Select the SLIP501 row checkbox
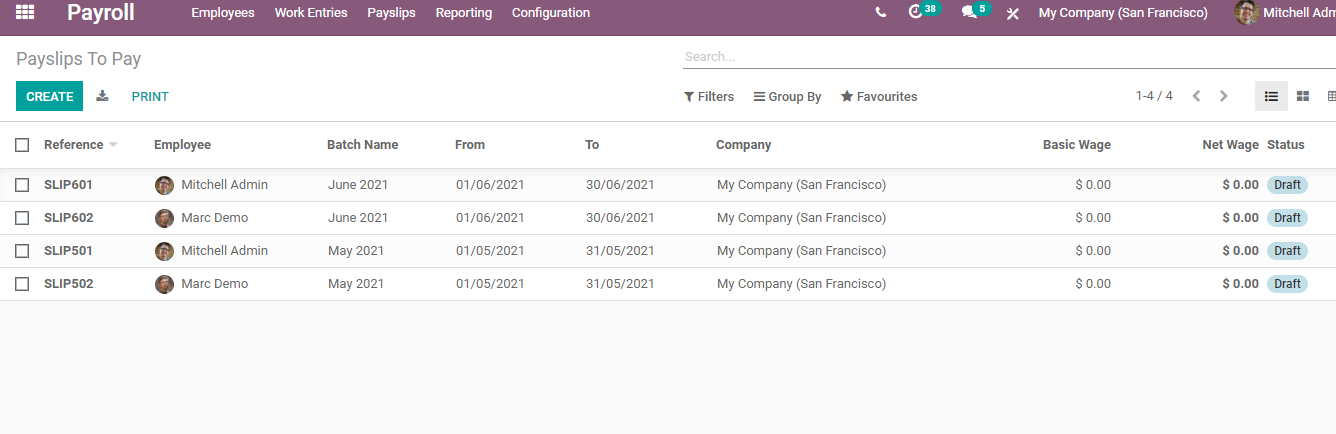The height and width of the screenshot is (434, 1336). click(x=22, y=251)
